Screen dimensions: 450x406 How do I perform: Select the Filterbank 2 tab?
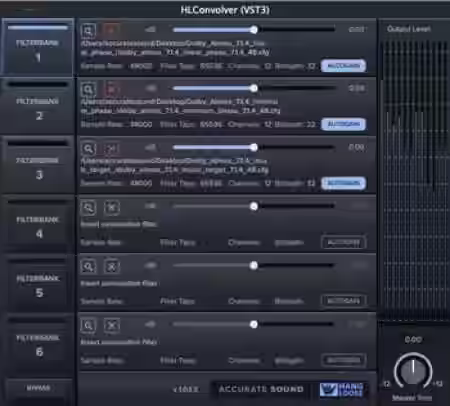(x=38, y=106)
